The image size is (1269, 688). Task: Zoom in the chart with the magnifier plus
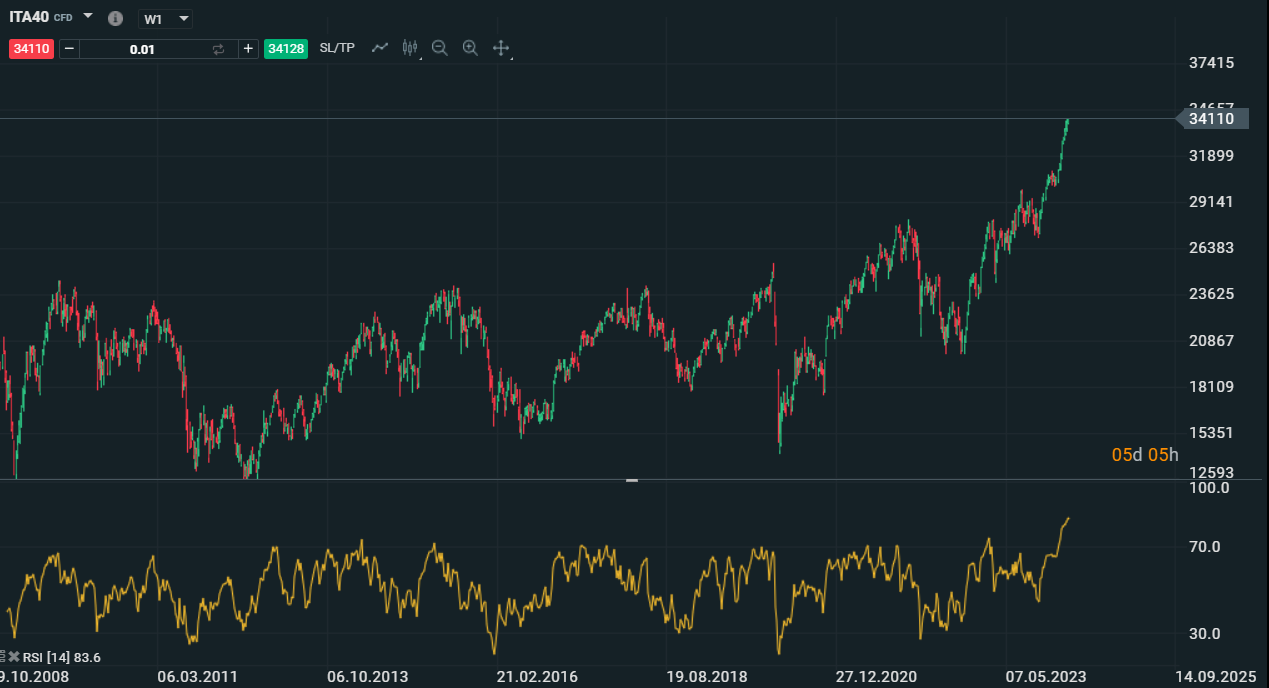pos(470,48)
